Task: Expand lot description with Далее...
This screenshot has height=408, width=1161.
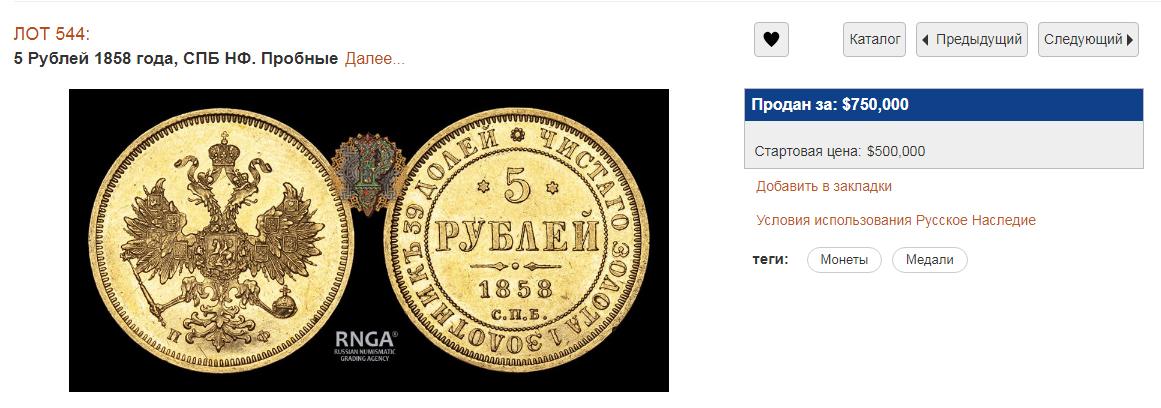Action: click(375, 58)
